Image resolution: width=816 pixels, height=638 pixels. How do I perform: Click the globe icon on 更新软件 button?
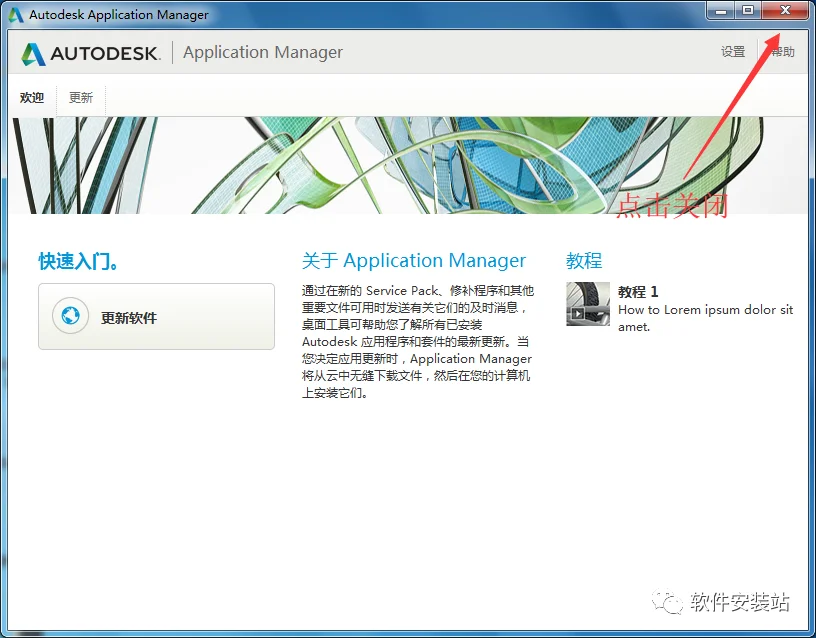[x=70, y=315]
